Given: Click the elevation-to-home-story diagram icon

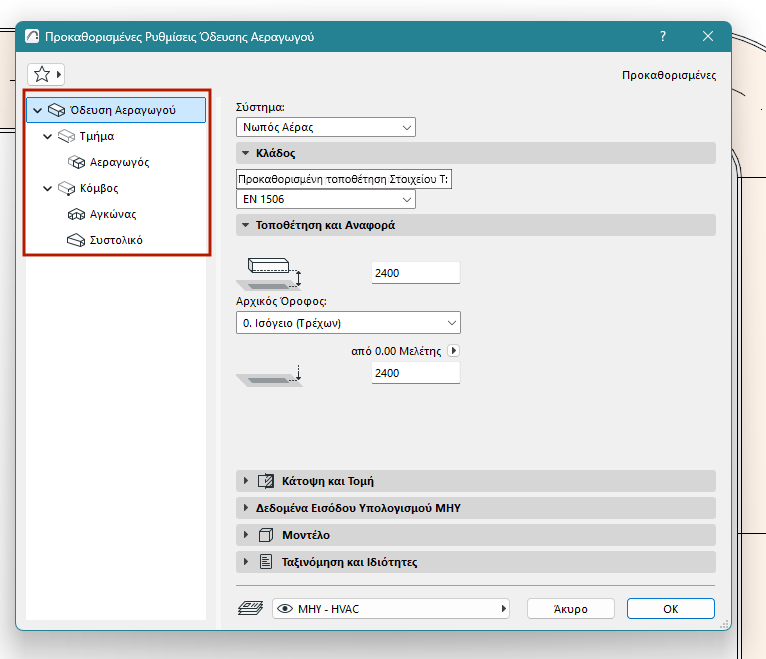Looking at the screenshot, I should (270, 274).
